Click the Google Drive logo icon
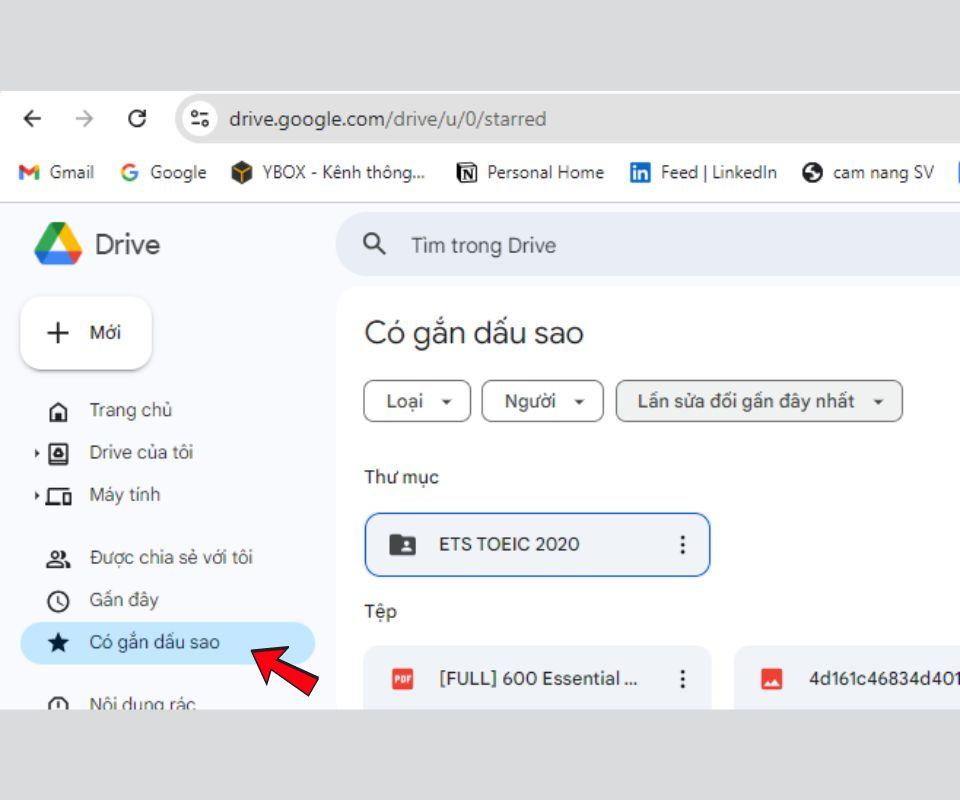The image size is (960, 800). [58, 244]
